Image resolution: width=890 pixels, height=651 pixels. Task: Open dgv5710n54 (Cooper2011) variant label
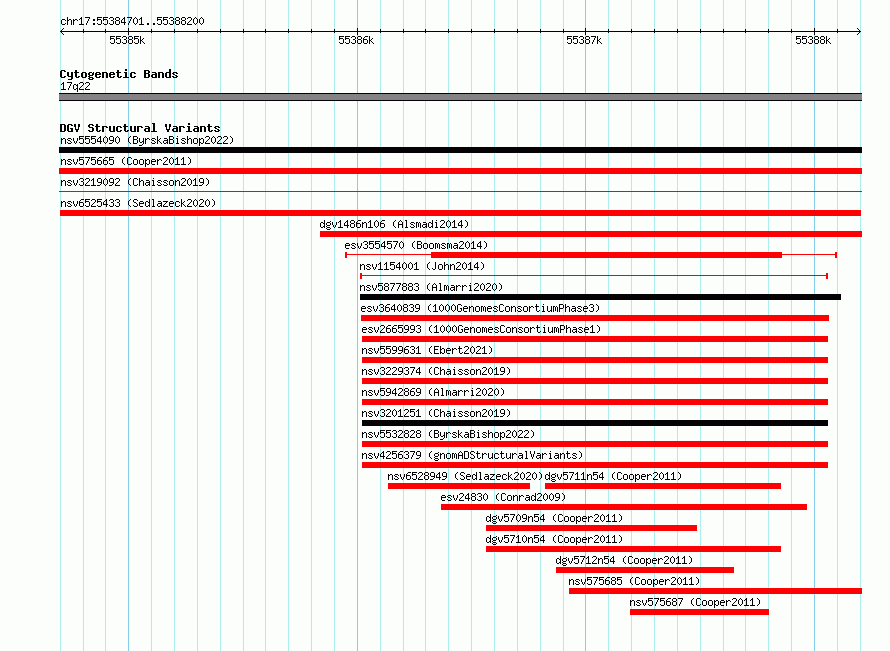[555, 539]
